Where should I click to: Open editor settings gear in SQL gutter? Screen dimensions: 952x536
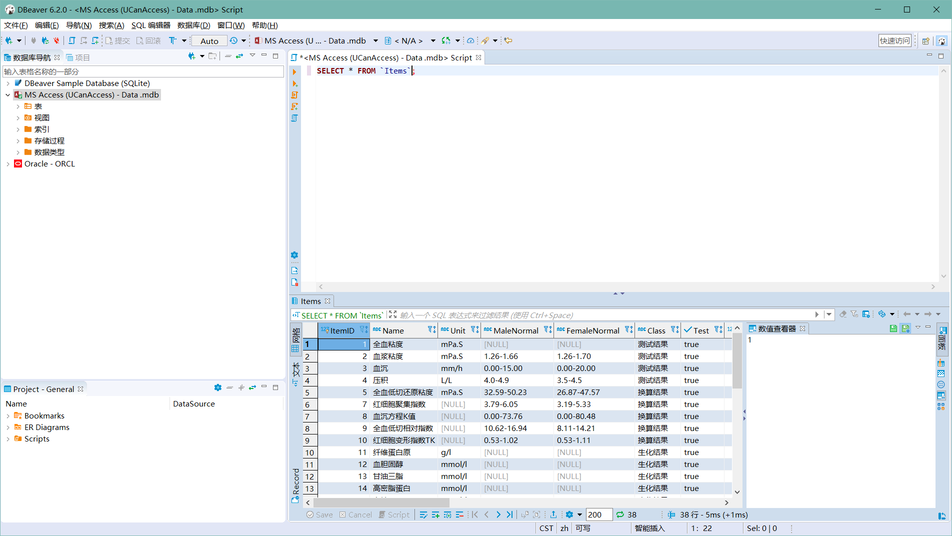pos(294,256)
